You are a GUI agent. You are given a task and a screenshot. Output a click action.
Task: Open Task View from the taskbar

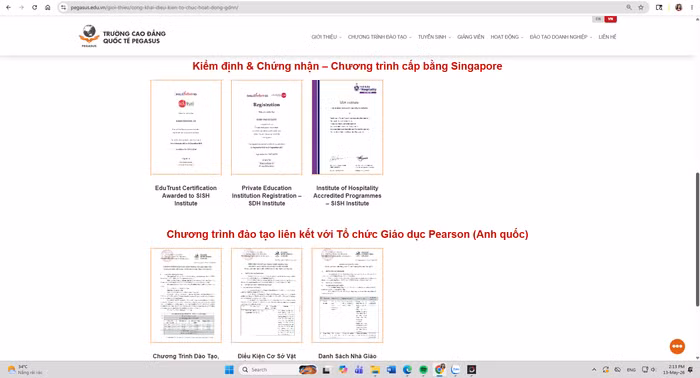[326, 370]
